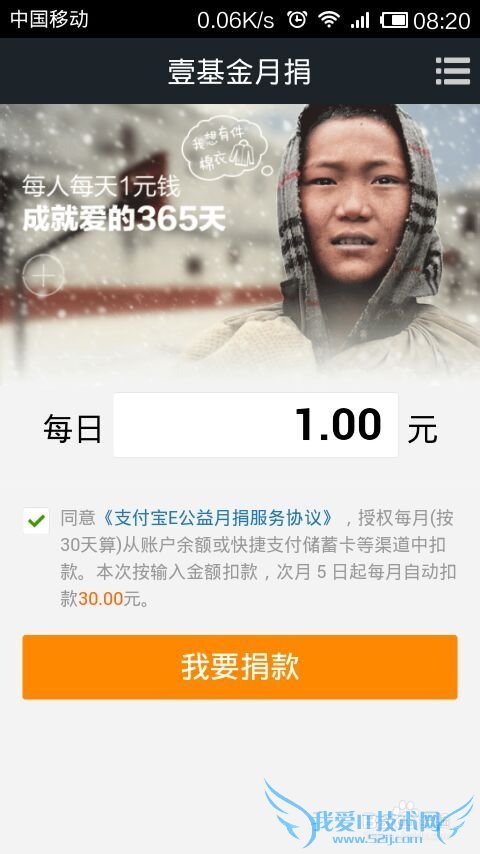Tap the alarm clock status icon
This screenshot has width=480, height=854.
click(x=296, y=20)
